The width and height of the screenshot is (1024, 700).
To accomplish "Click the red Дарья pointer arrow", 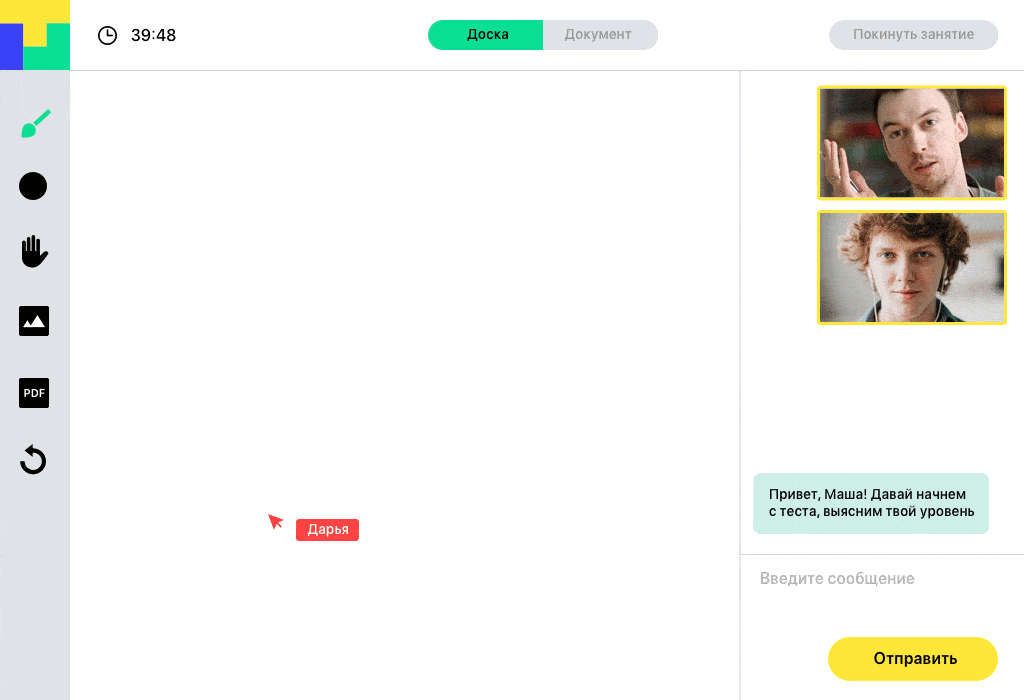I will coord(275,521).
